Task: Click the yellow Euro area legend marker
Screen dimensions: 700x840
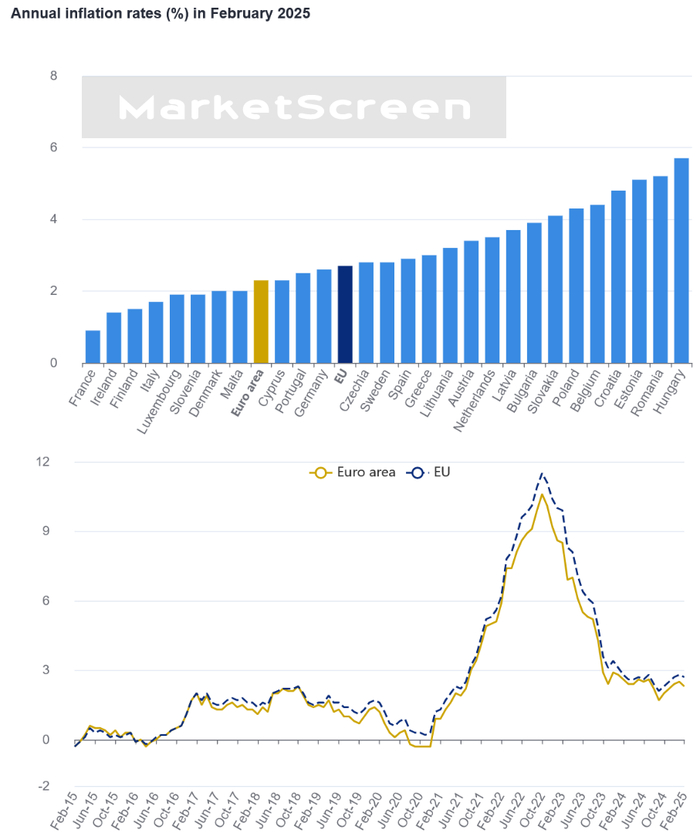Action: 322,472
